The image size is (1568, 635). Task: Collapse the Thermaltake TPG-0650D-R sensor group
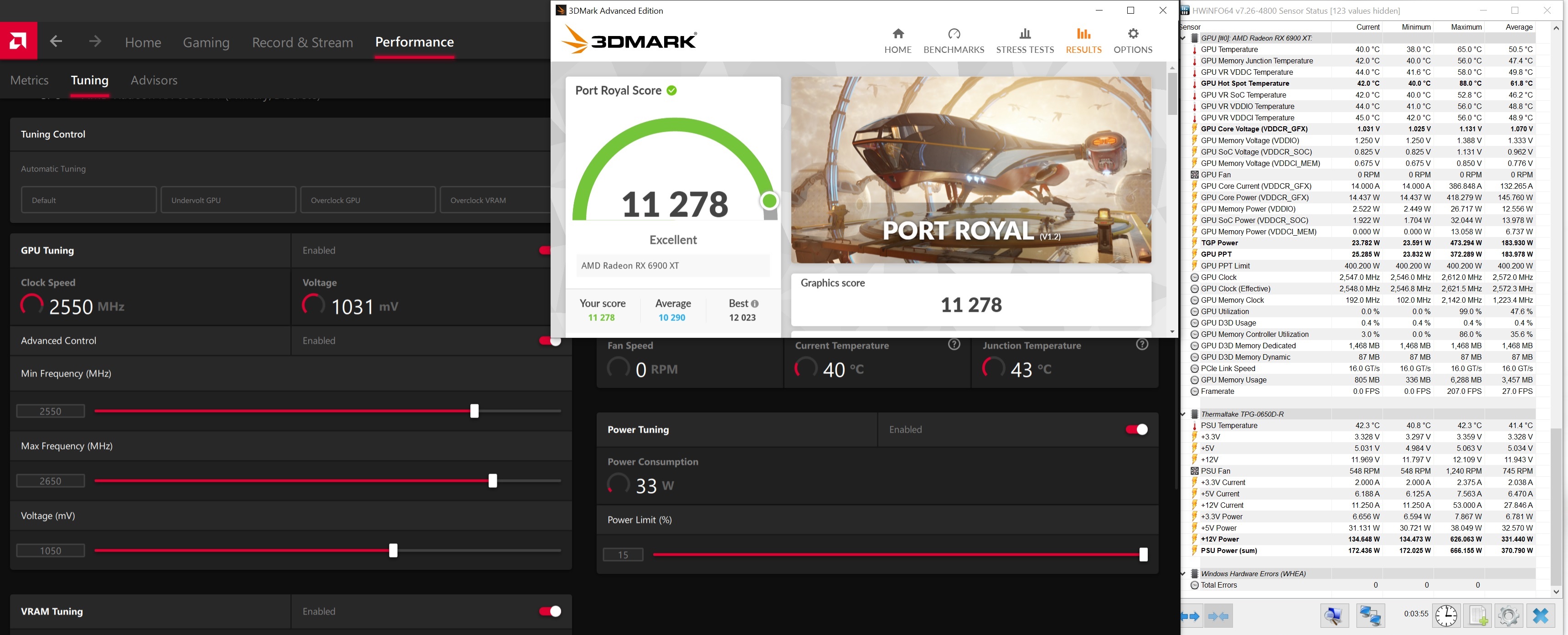tap(1184, 414)
